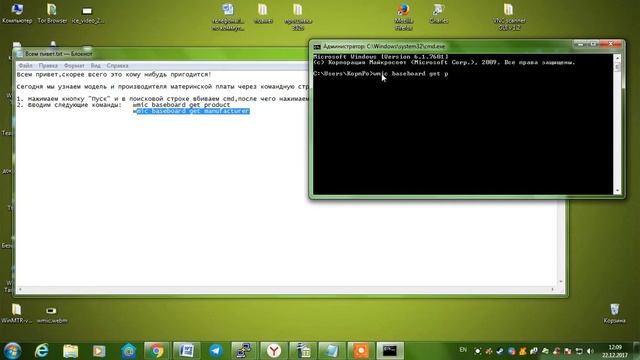Select the Корзина recycle bin icon
This screenshot has height=360, width=640.
[614, 313]
